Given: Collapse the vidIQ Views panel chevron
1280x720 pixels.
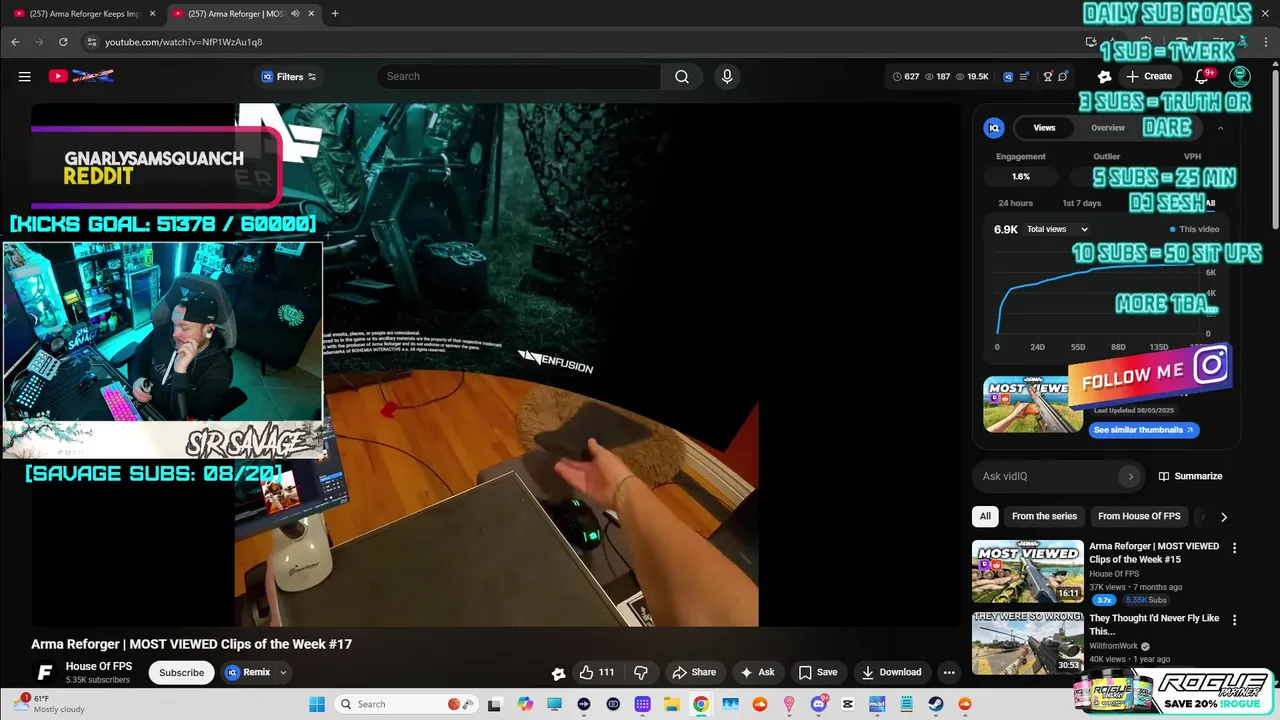Looking at the screenshot, I should click(1220, 128).
